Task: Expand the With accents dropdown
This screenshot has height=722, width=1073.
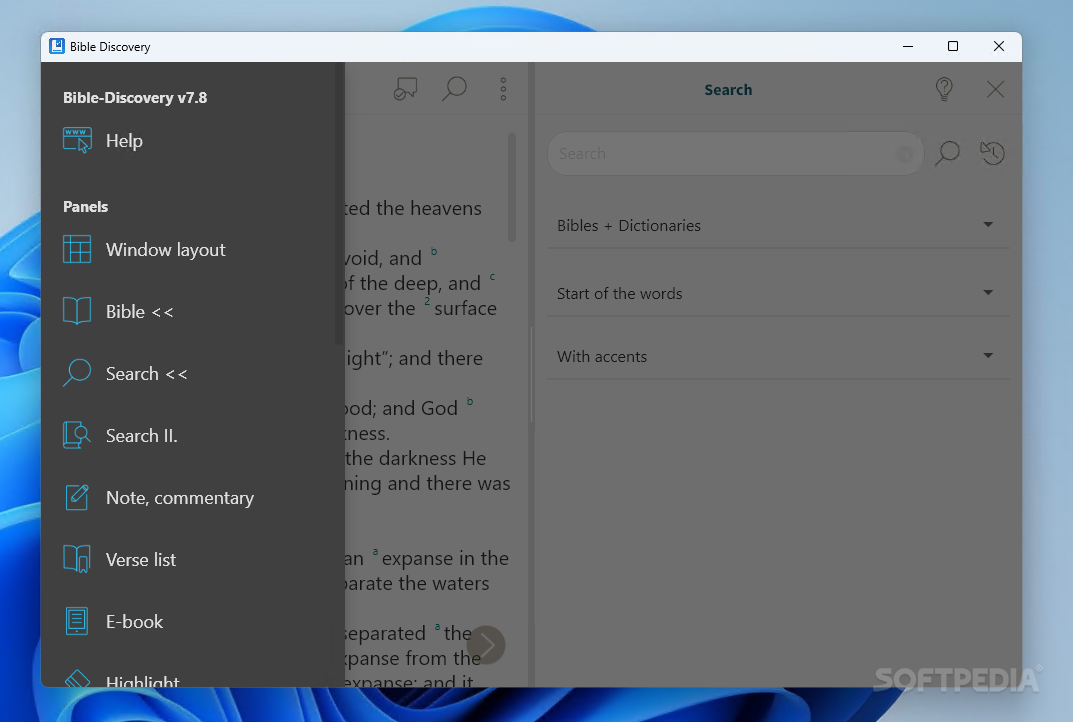Action: click(x=778, y=357)
